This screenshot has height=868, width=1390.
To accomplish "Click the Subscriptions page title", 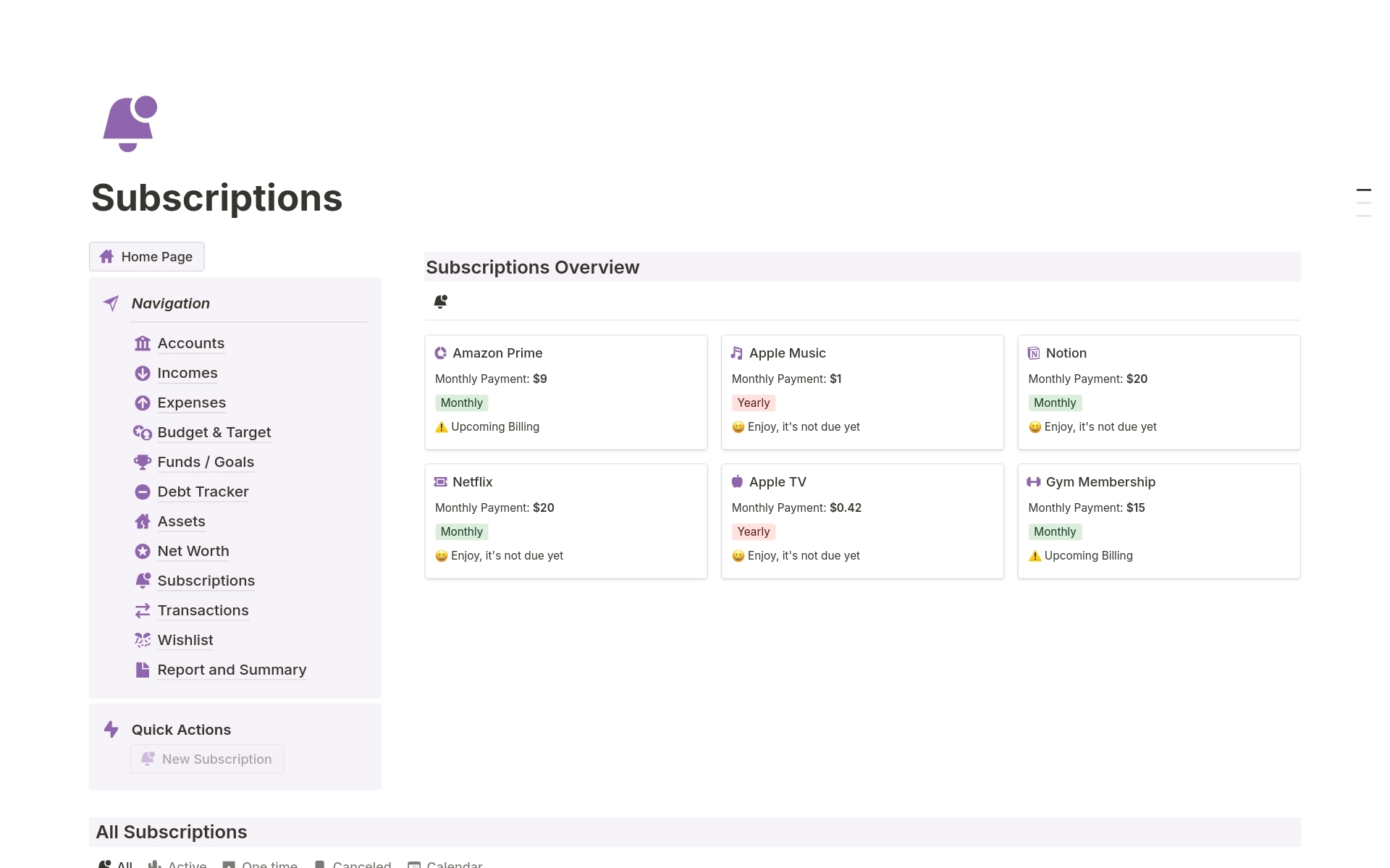I will (x=217, y=198).
